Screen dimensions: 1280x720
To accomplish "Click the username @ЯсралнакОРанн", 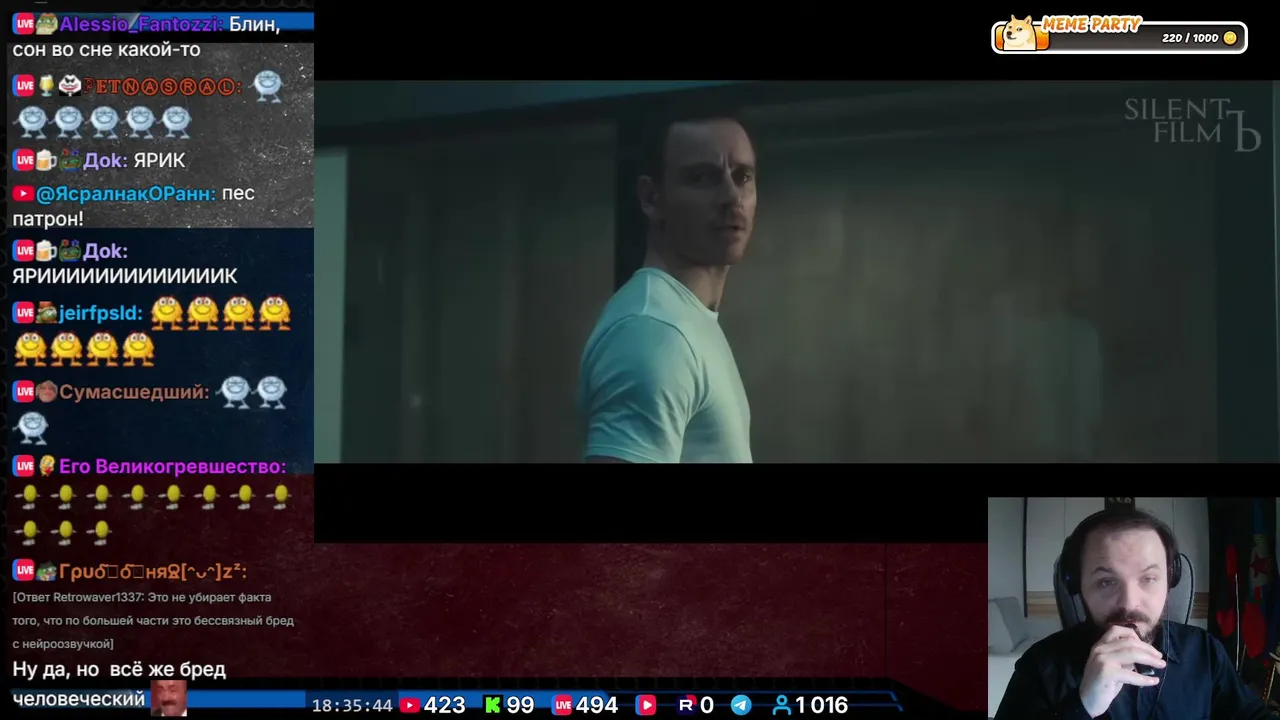I will click(125, 194).
